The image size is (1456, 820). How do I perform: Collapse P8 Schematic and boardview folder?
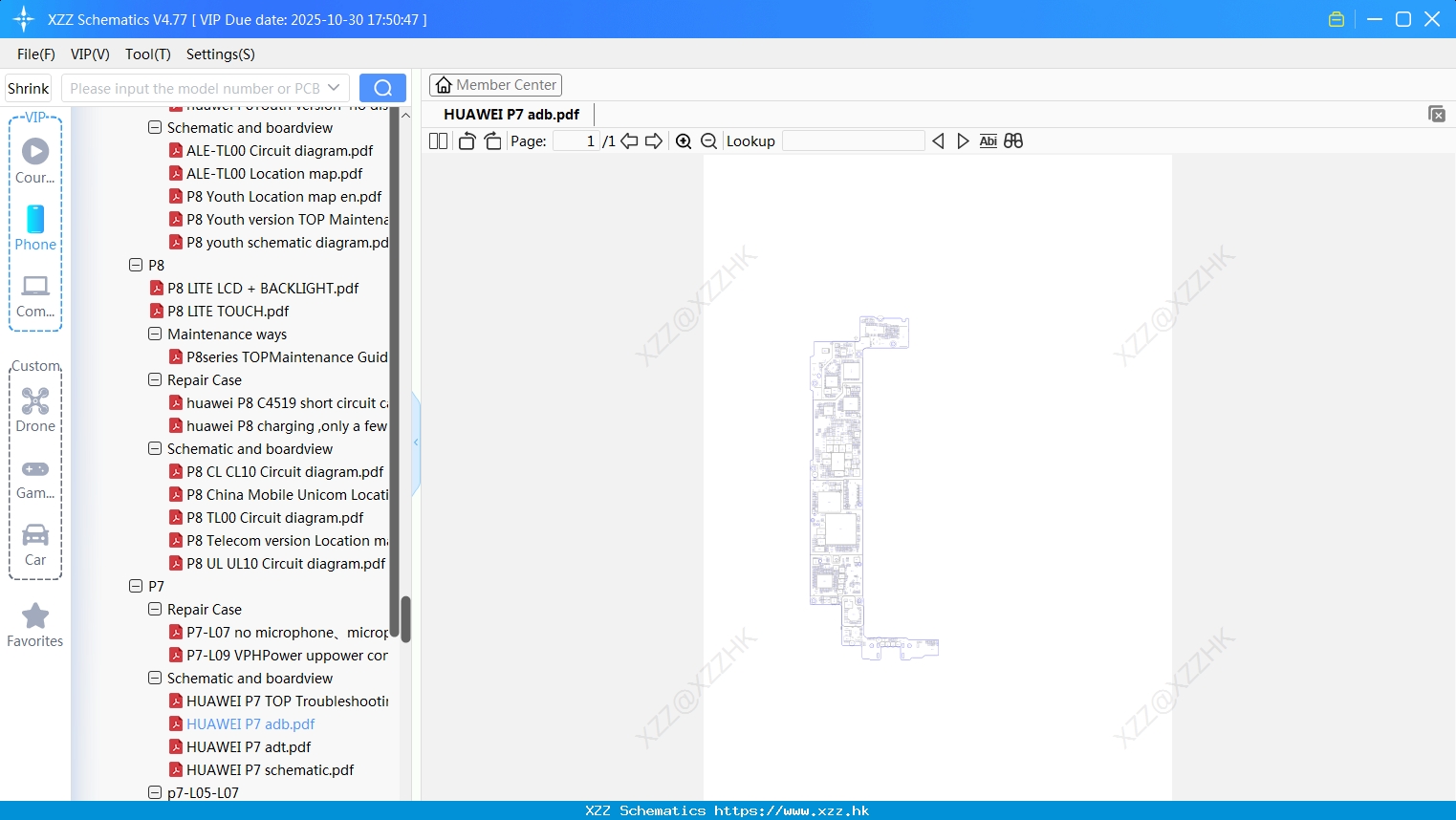click(x=155, y=448)
